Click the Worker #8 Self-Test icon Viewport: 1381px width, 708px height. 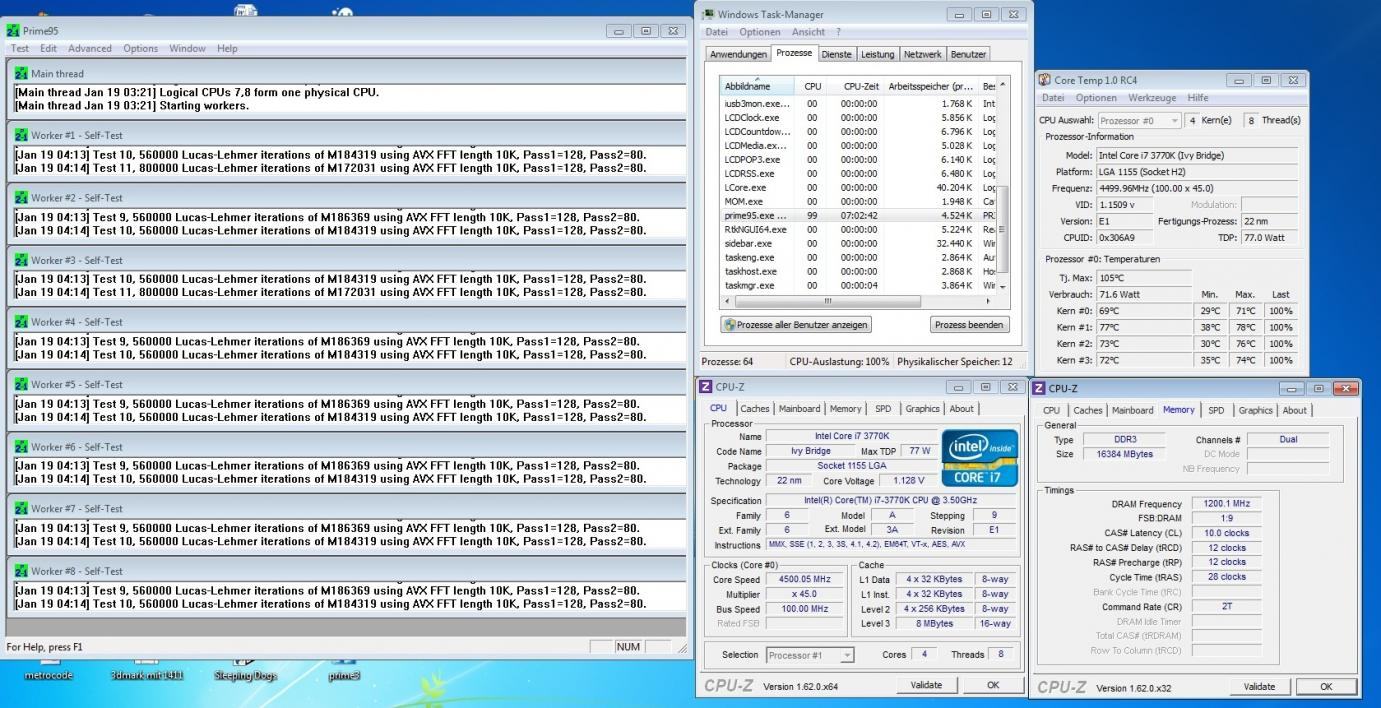coord(21,571)
